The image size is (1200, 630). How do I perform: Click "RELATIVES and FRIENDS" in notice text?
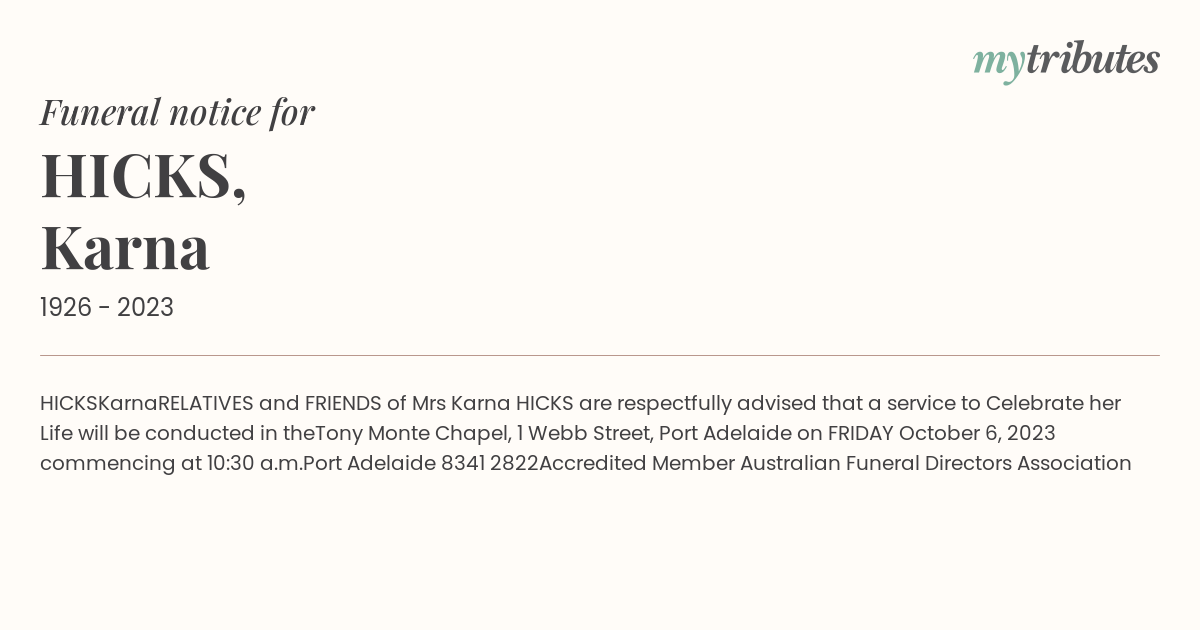pos(269,404)
